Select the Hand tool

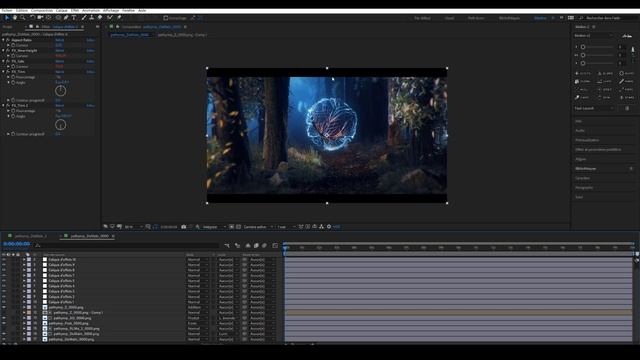coord(15,18)
